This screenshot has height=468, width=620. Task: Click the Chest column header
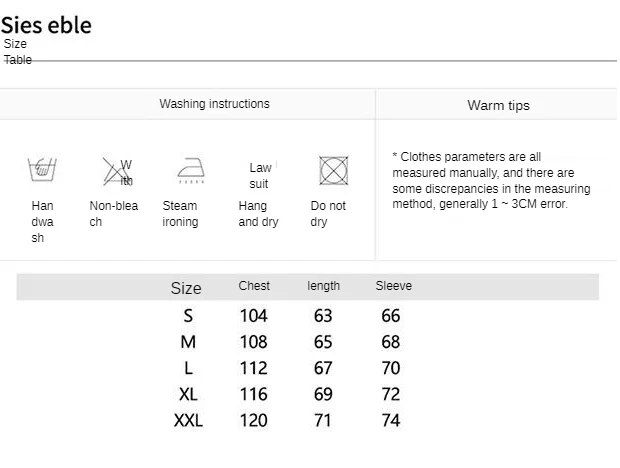click(x=254, y=286)
